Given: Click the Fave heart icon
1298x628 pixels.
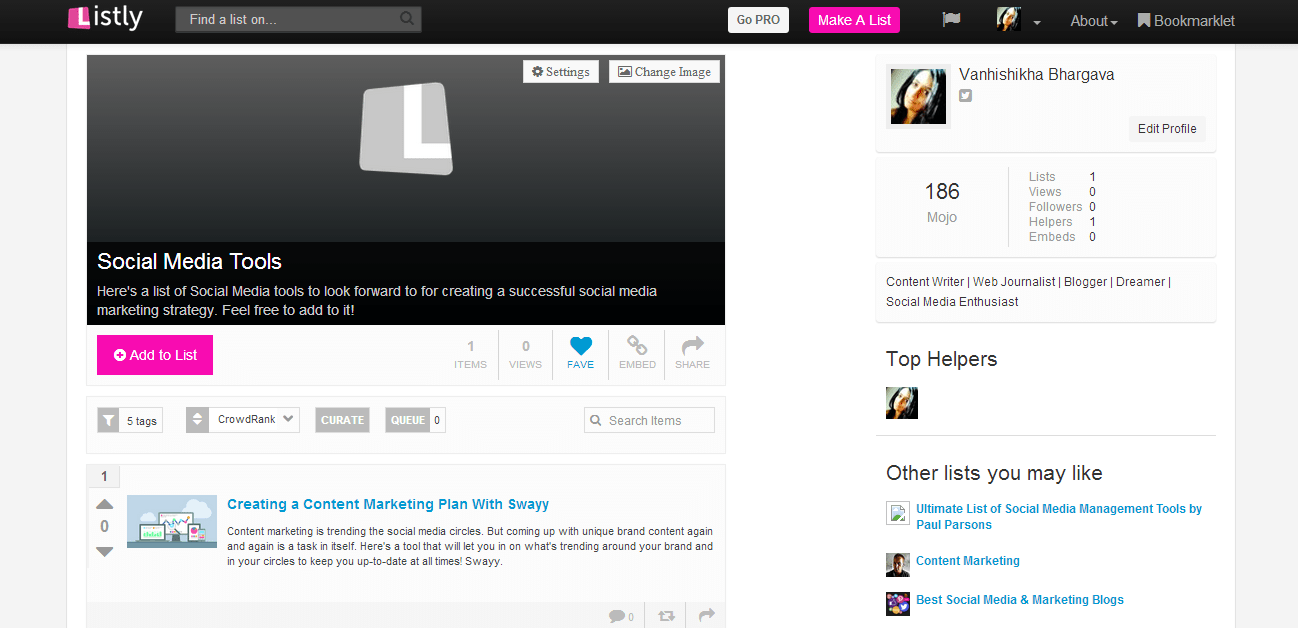Looking at the screenshot, I should click(x=581, y=346).
